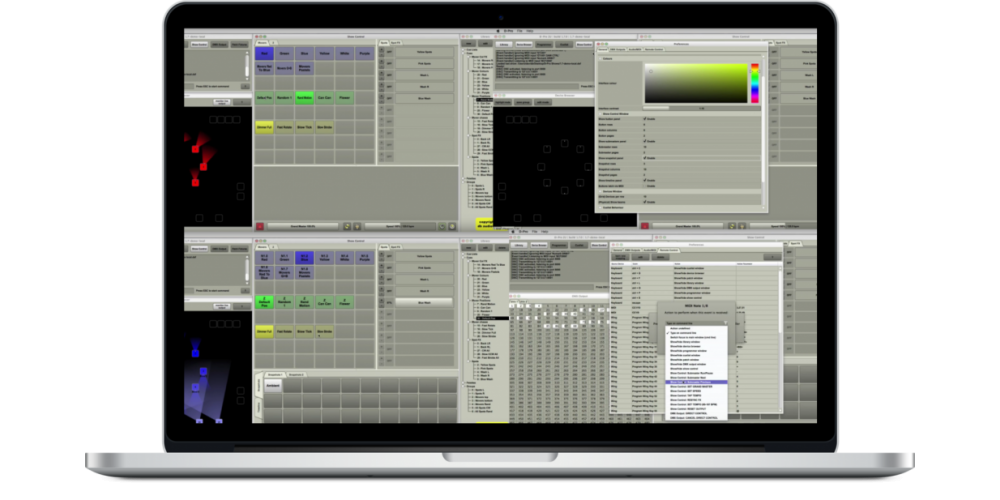
Task: Trigger the Hard Motion cue in upper-left Show Control
Action: click(305, 98)
